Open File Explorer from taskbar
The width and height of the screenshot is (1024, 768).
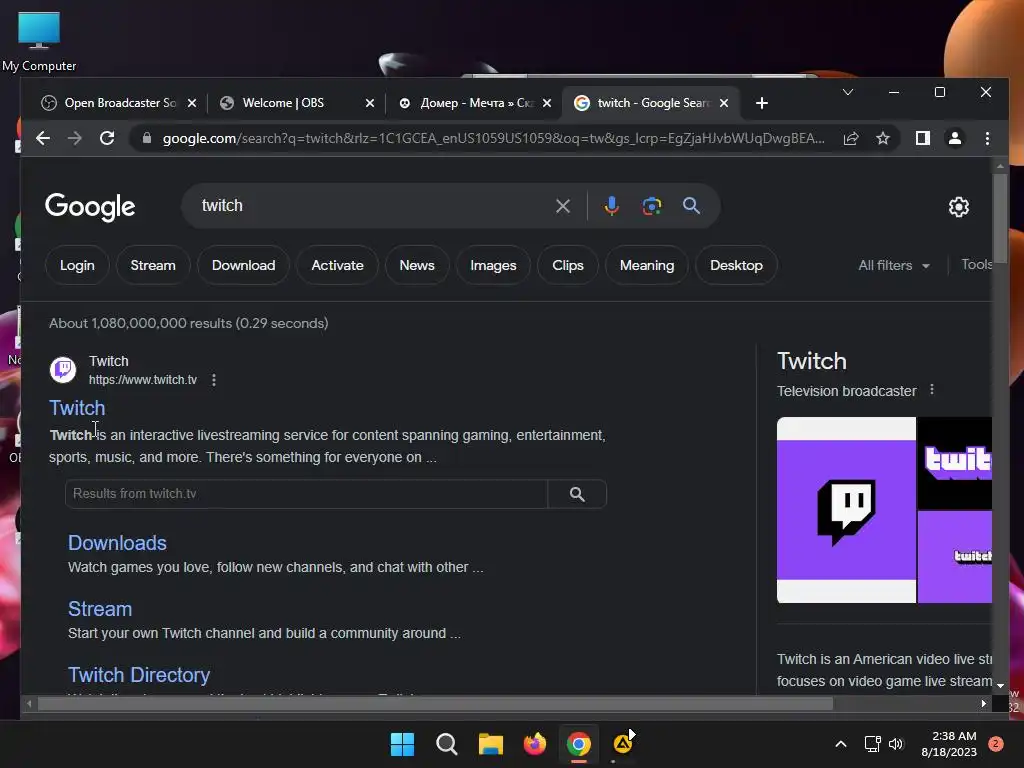click(490, 744)
